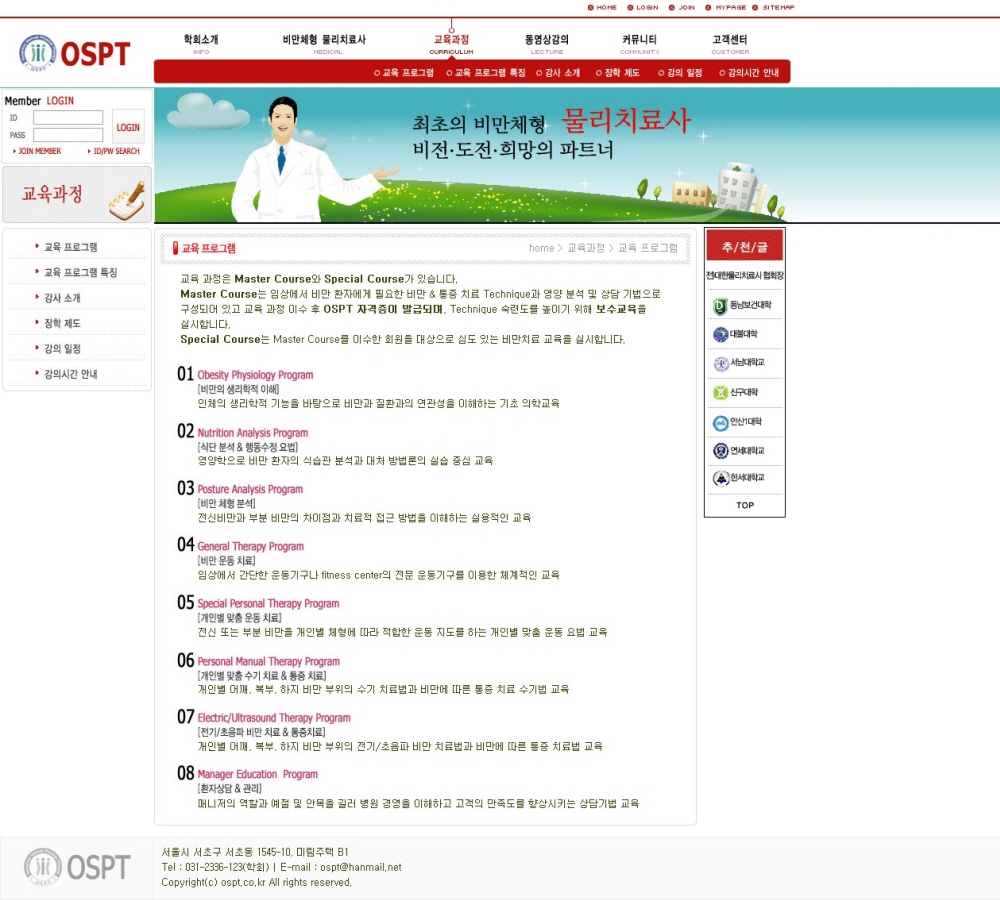This screenshot has height=900, width=1000.
Task: Focus the PASS password field
Action: pyautogui.click(x=68, y=135)
